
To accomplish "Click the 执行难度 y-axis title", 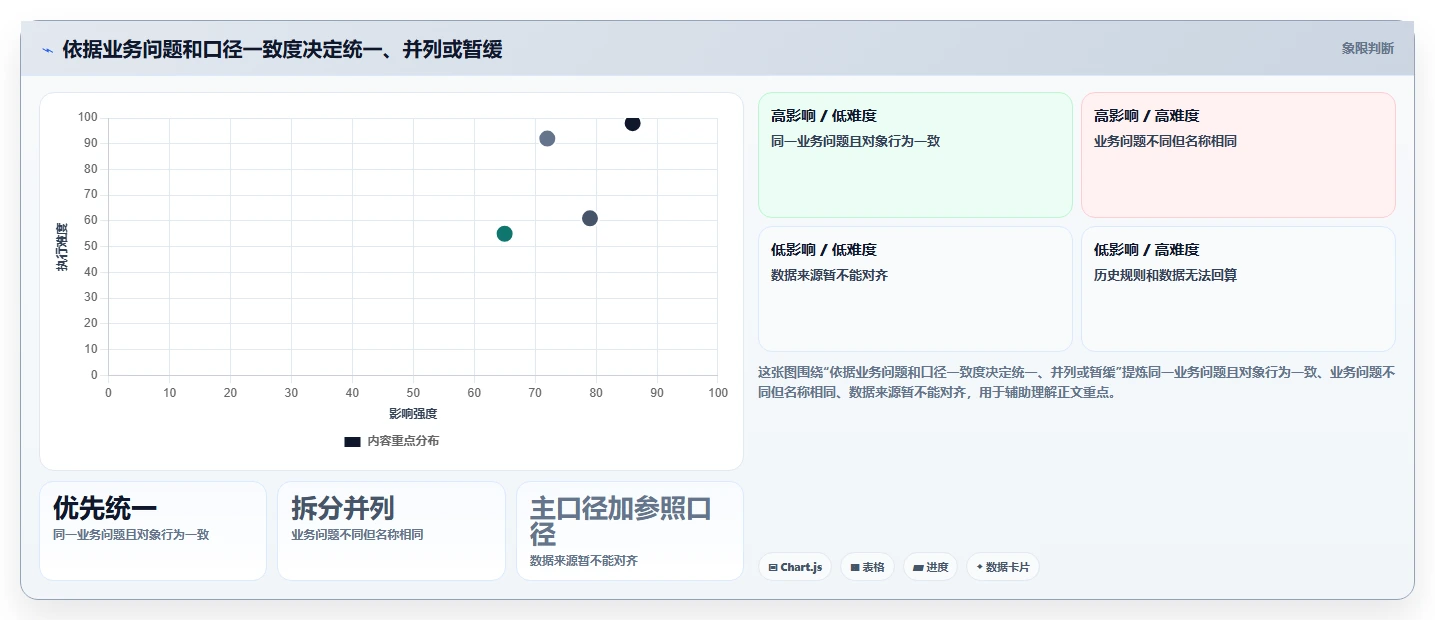I will point(62,247).
